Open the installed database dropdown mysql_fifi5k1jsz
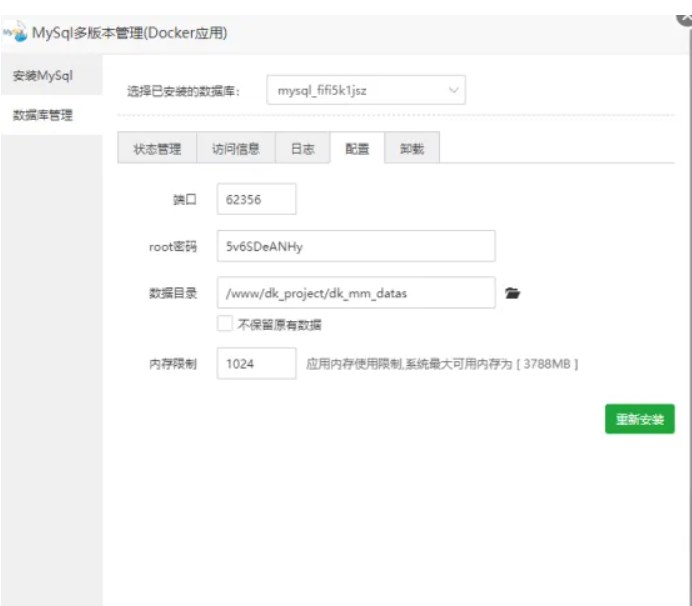 point(365,90)
